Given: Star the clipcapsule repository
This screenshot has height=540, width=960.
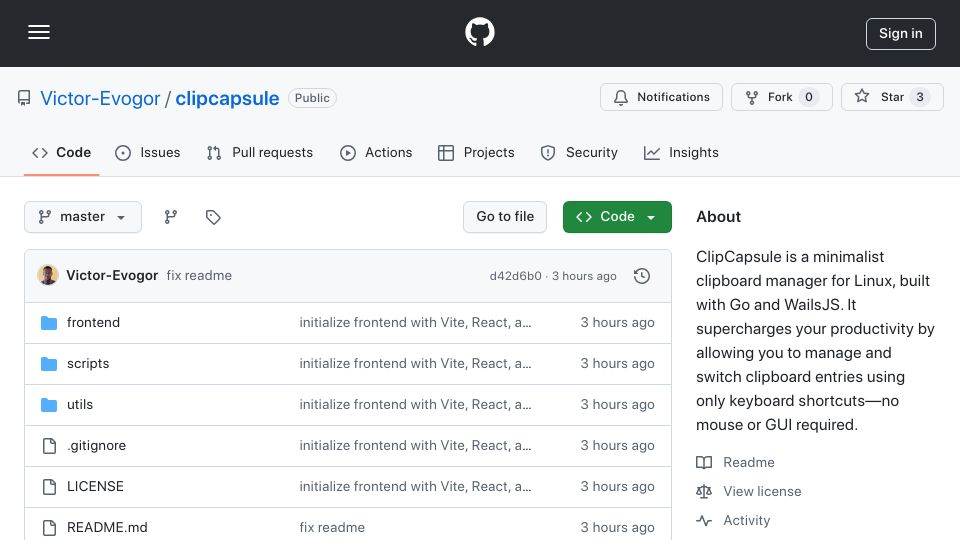Looking at the screenshot, I should point(892,97).
